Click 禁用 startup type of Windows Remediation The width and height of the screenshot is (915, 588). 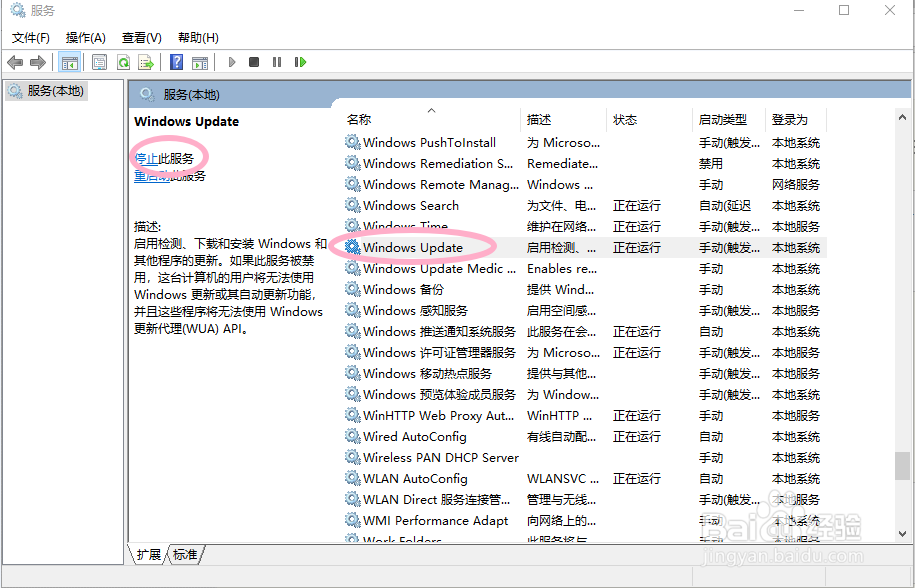coord(711,163)
